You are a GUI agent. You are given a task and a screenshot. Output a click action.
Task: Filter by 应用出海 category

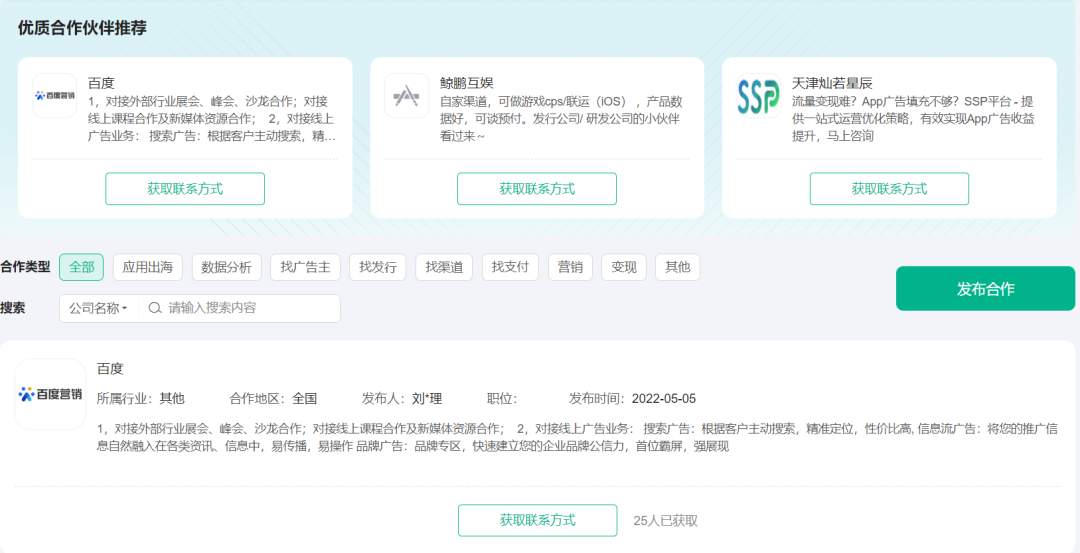147,267
